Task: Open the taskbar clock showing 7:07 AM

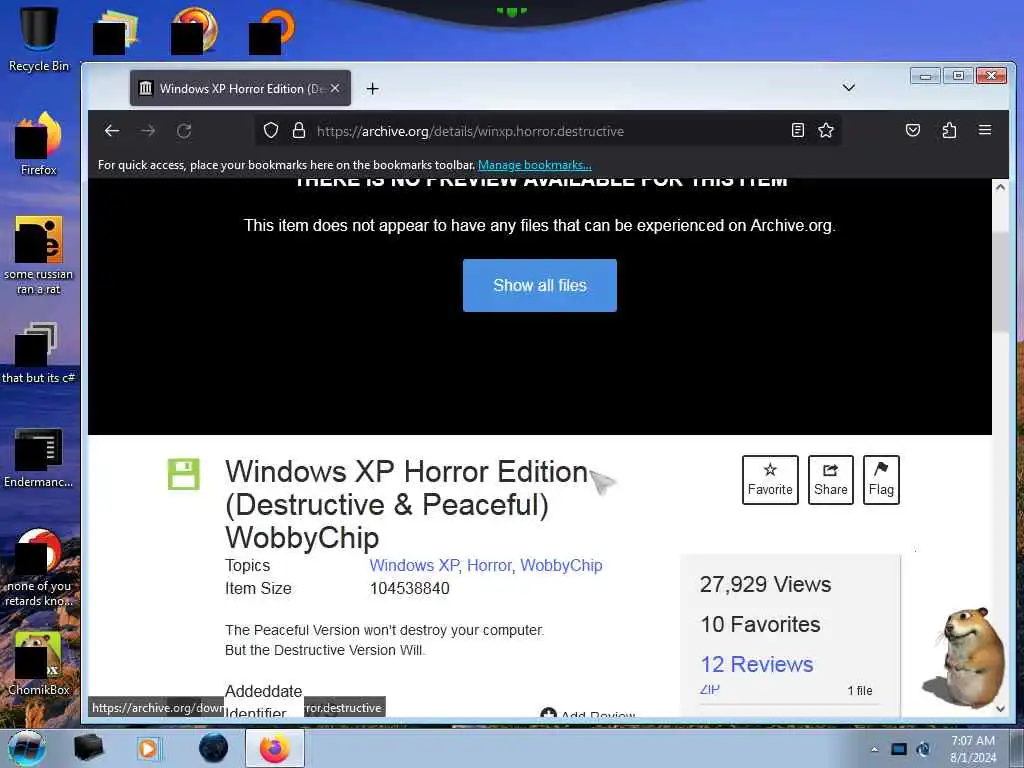Action: tap(973, 749)
